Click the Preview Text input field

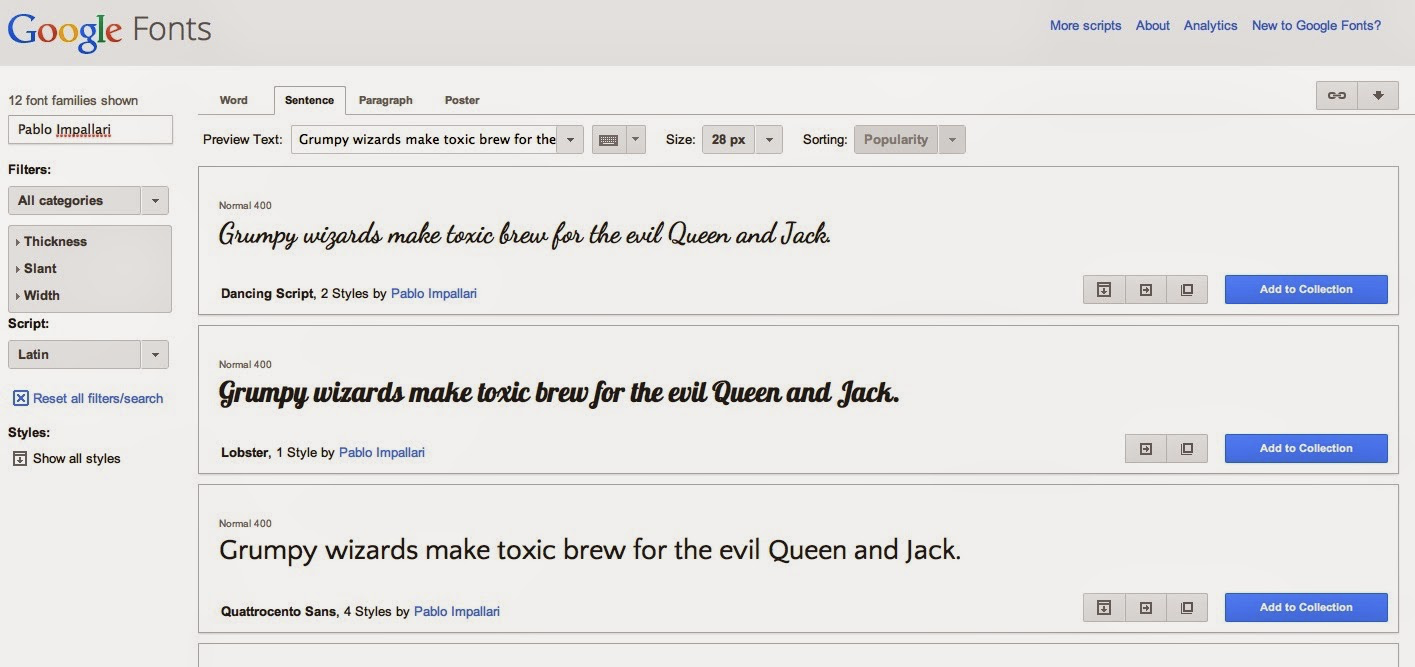point(425,140)
